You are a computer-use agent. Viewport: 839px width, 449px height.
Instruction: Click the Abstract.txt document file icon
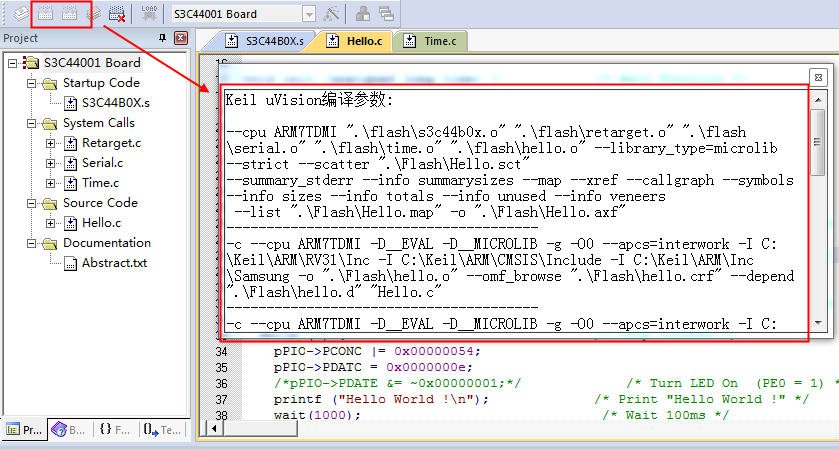click(x=70, y=263)
